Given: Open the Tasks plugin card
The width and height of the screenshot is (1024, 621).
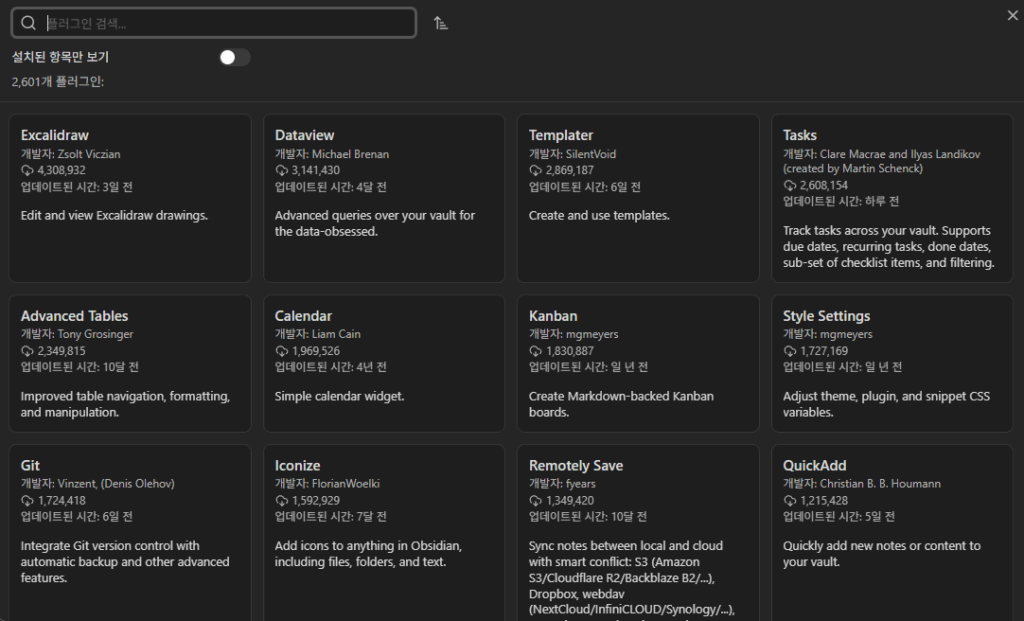Looking at the screenshot, I should [892, 199].
